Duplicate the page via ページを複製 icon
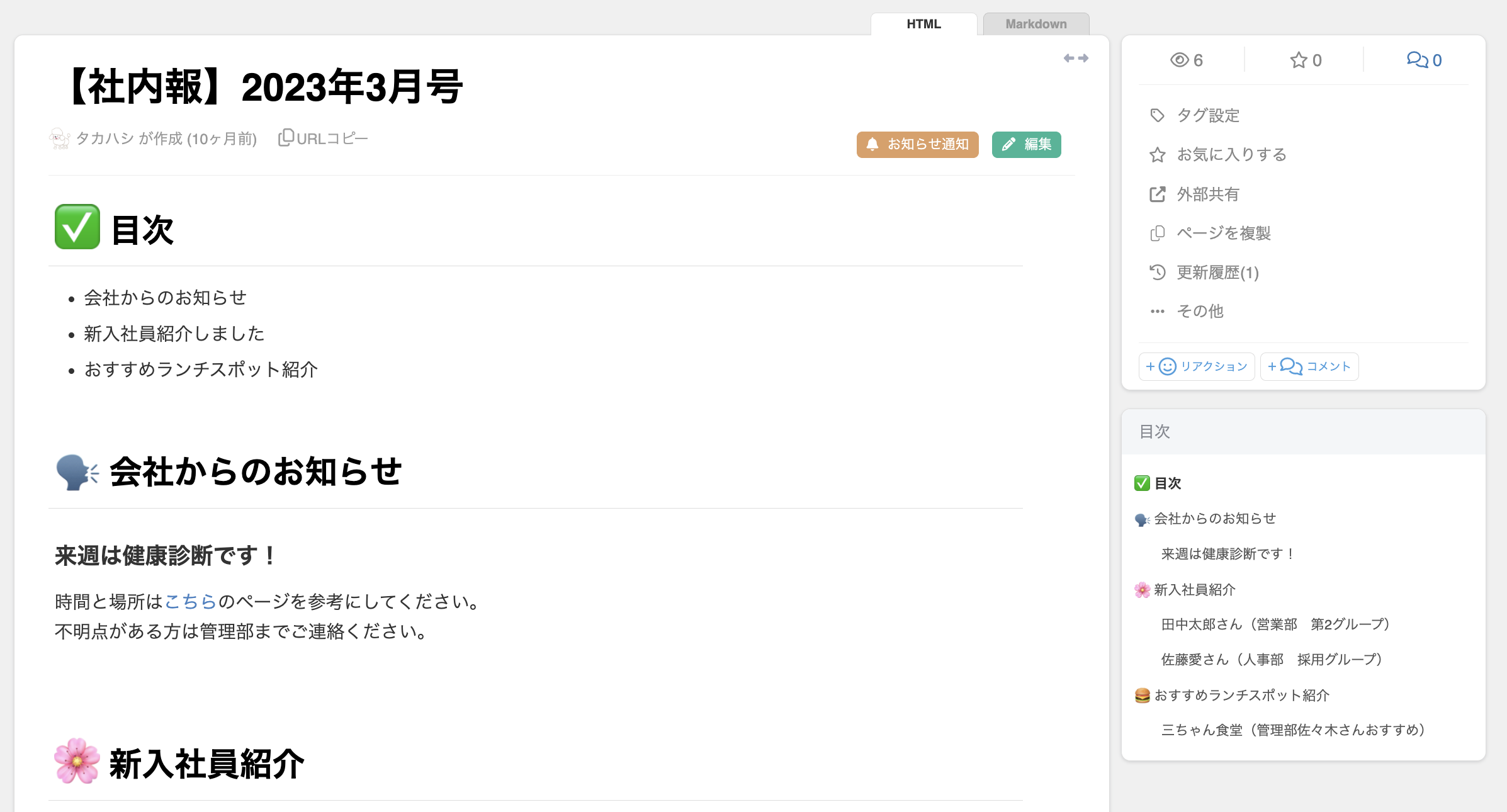Screen dimensions: 1507x812 tap(1157, 233)
